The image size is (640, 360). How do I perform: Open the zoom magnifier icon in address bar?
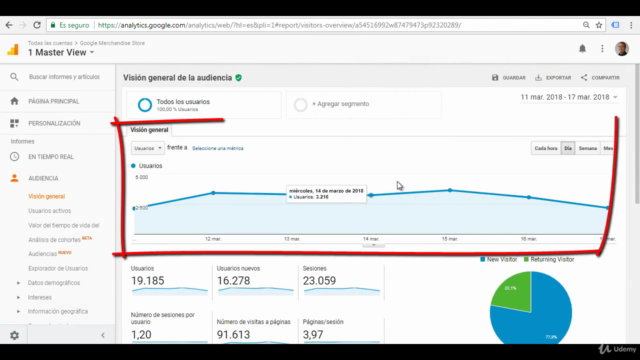click(x=586, y=25)
